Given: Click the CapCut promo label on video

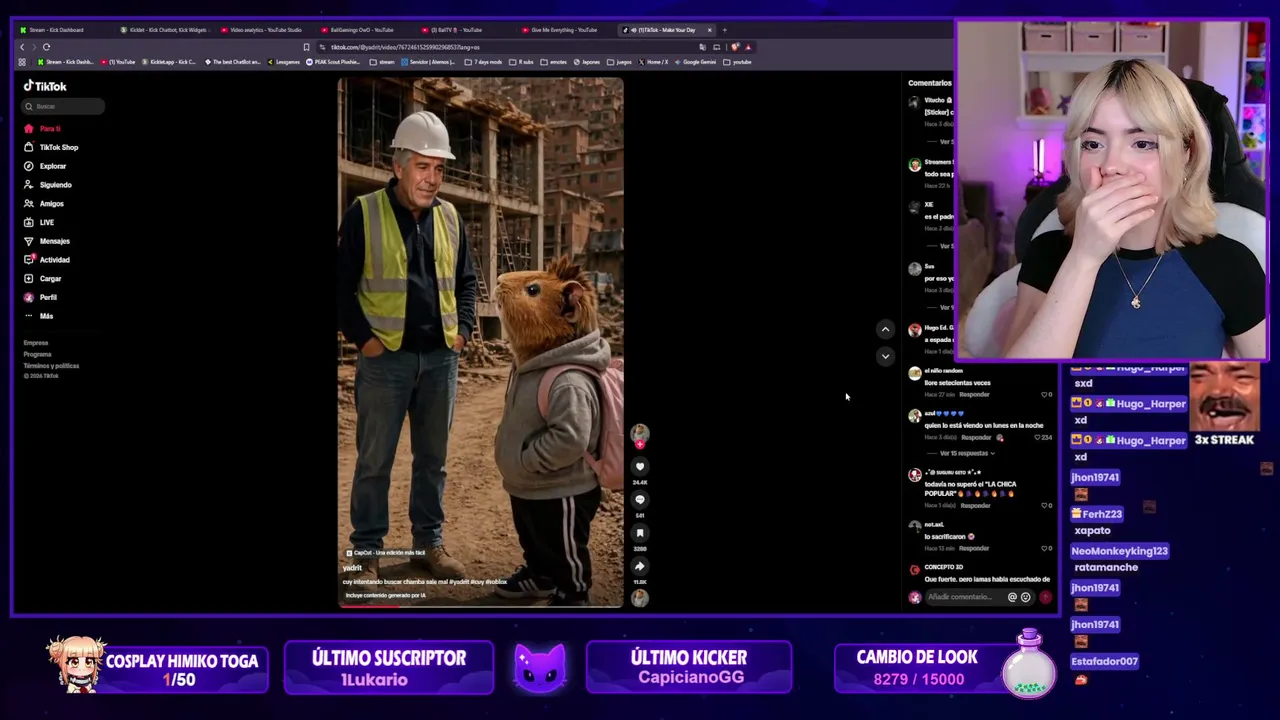Looking at the screenshot, I should (386, 552).
